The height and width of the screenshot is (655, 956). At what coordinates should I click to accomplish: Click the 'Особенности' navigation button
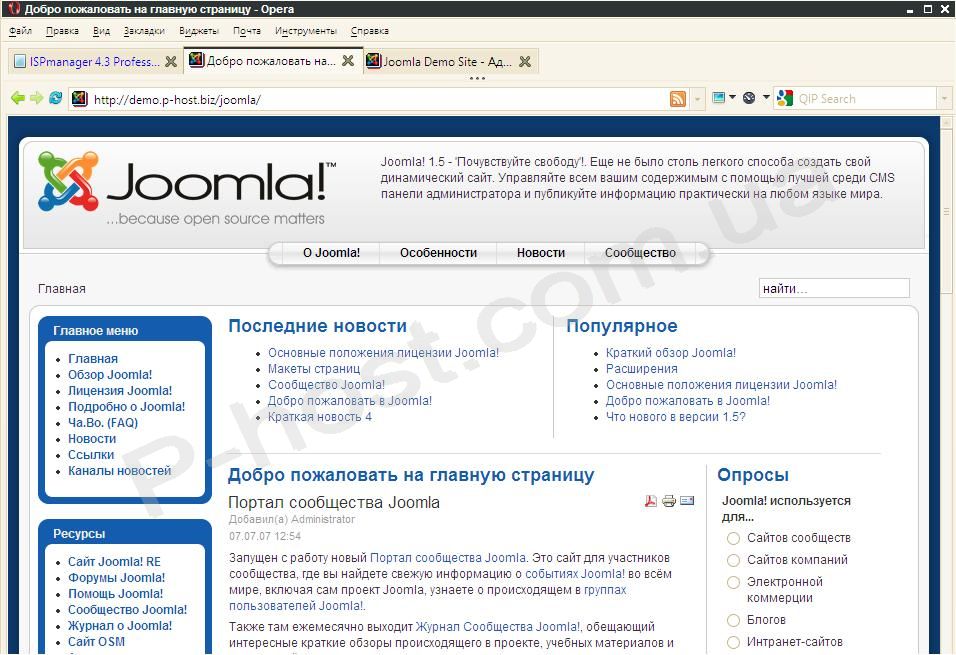click(x=438, y=253)
